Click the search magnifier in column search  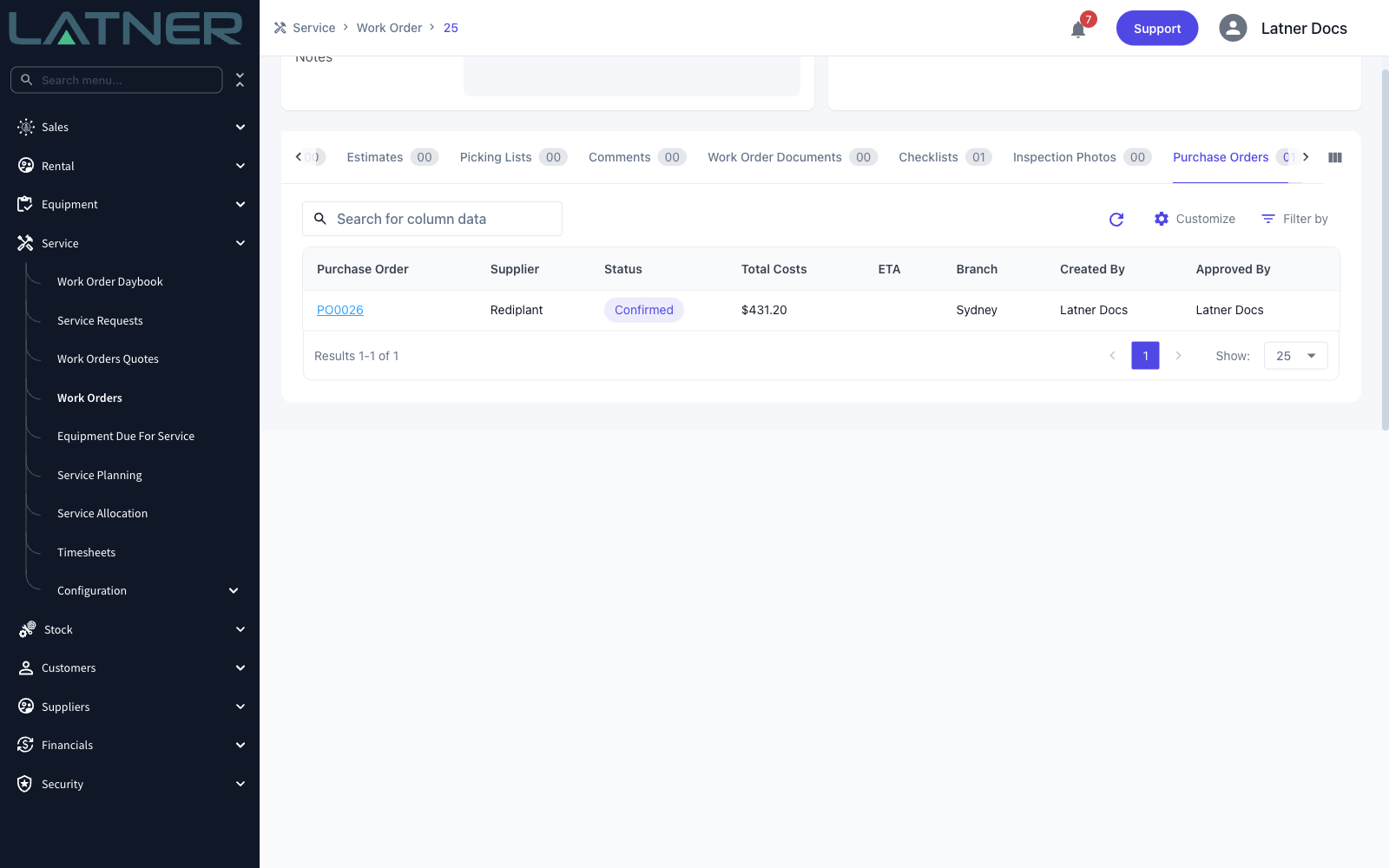point(320,219)
